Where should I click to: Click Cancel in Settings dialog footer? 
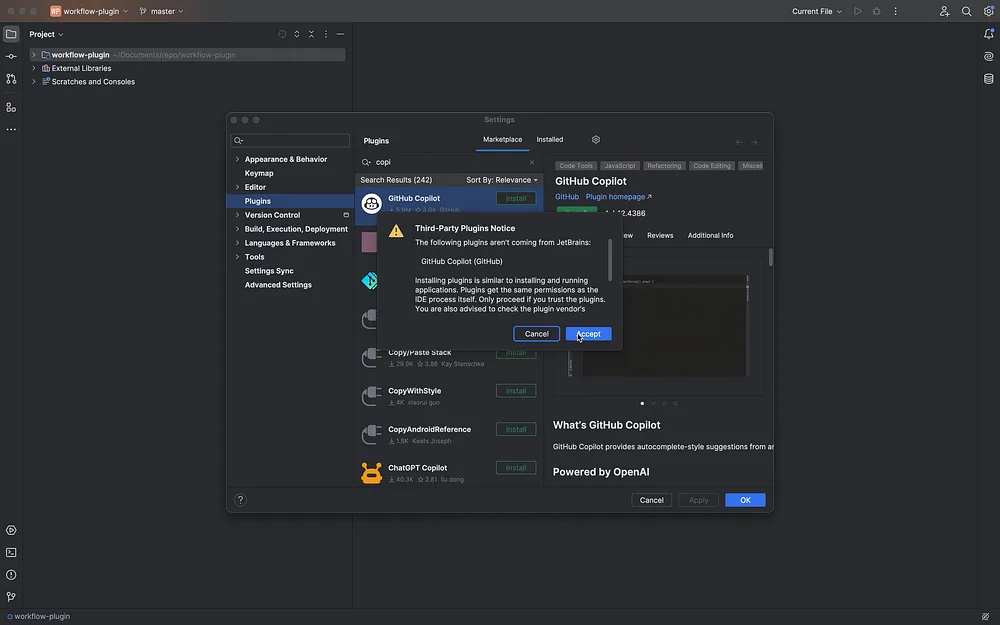651,500
